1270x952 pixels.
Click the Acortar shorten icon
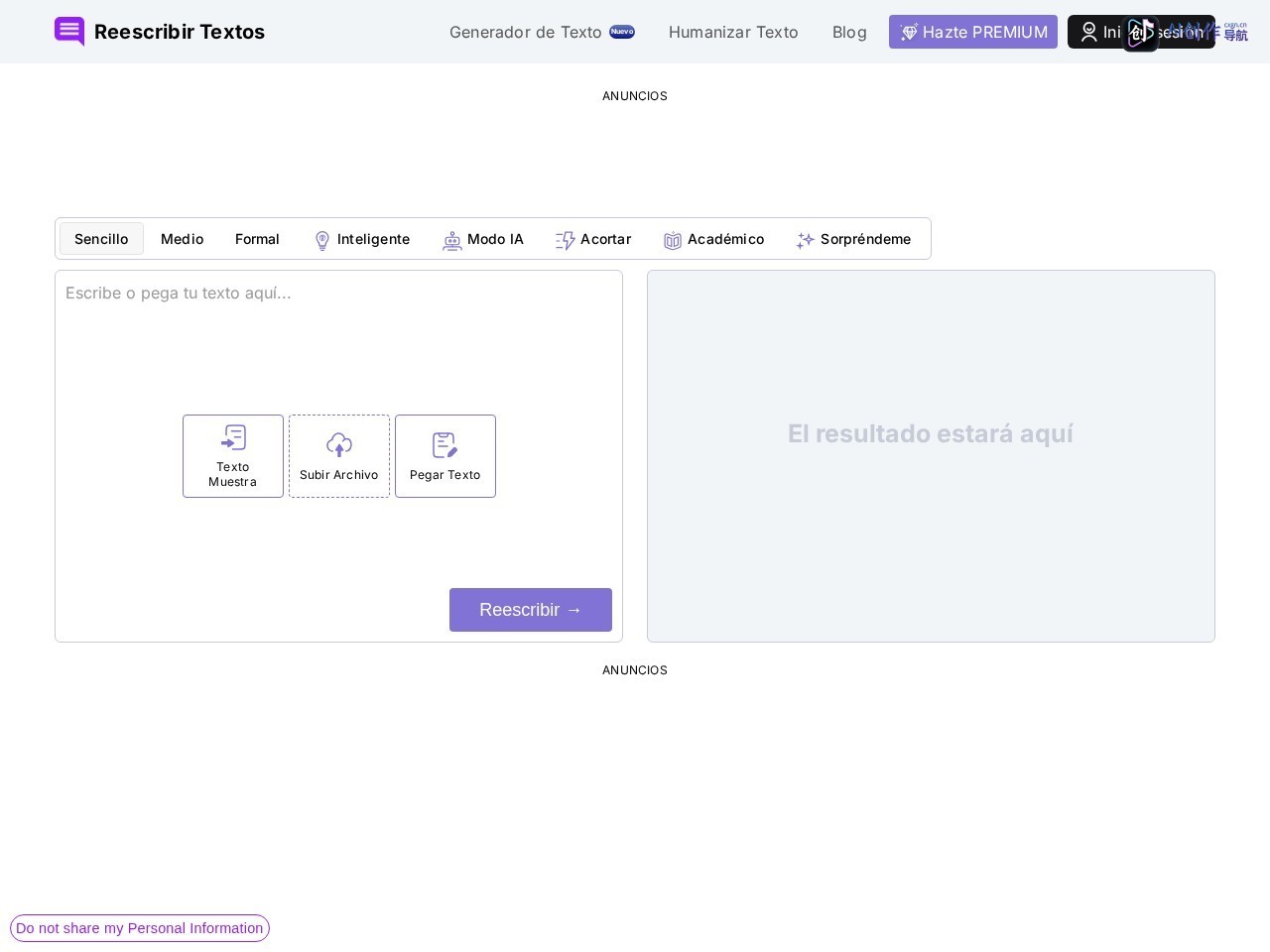[566, 240]
